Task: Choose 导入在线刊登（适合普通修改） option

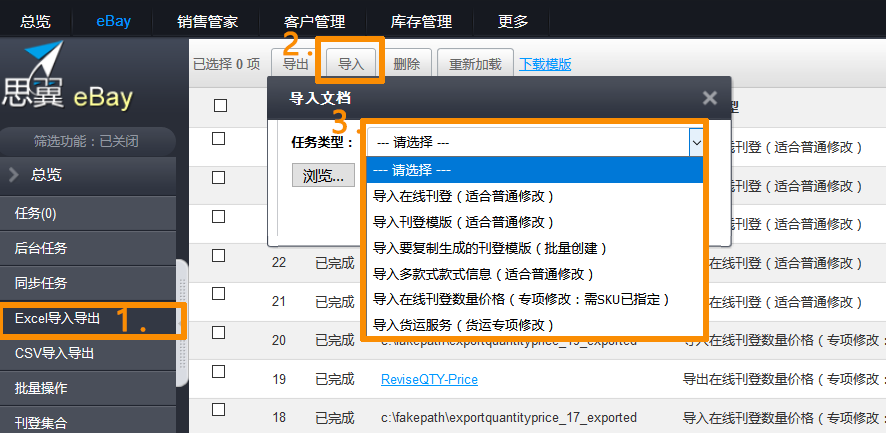Action: [535, 196]
